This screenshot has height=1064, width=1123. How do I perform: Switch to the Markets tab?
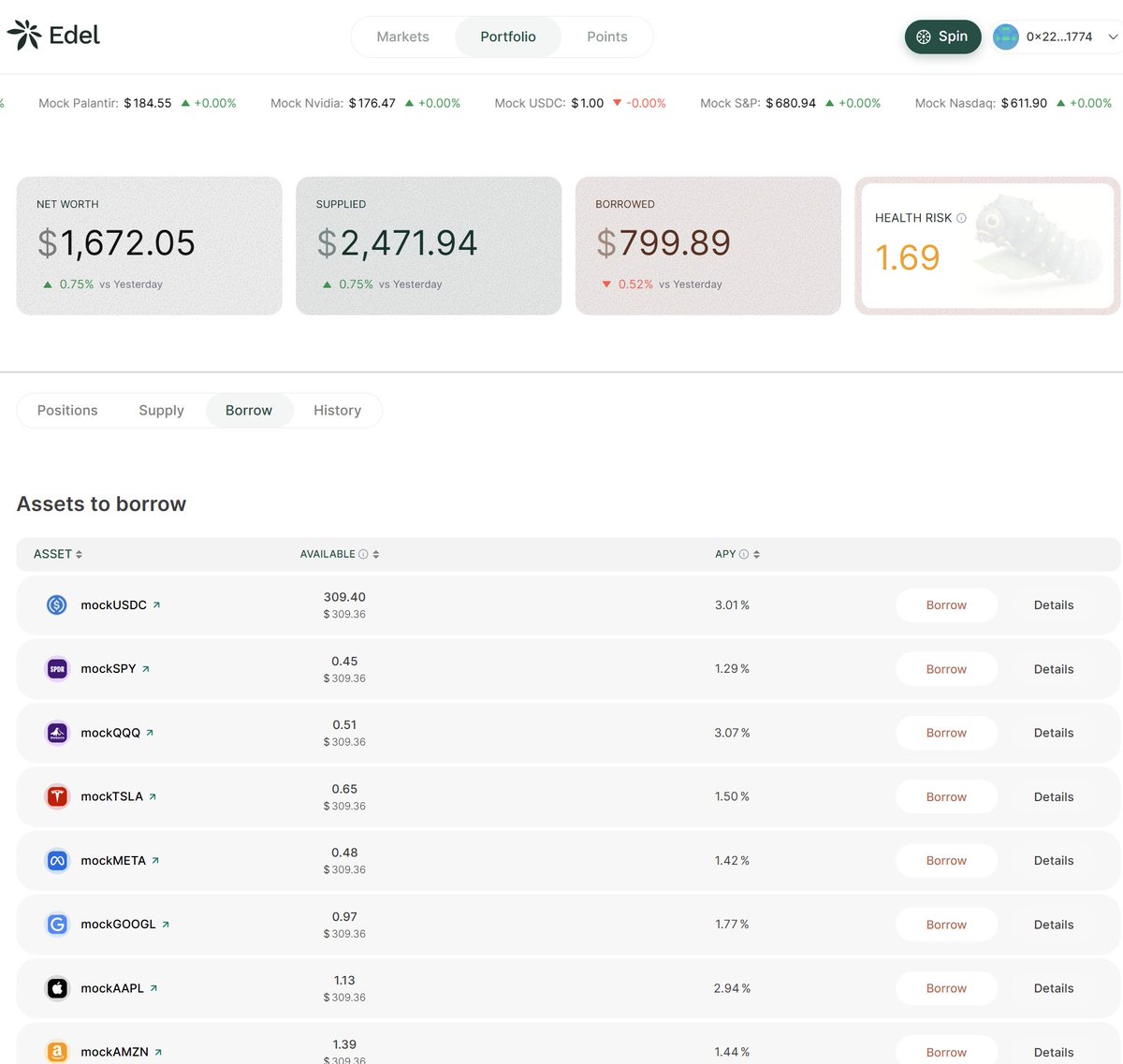(402, 36)
